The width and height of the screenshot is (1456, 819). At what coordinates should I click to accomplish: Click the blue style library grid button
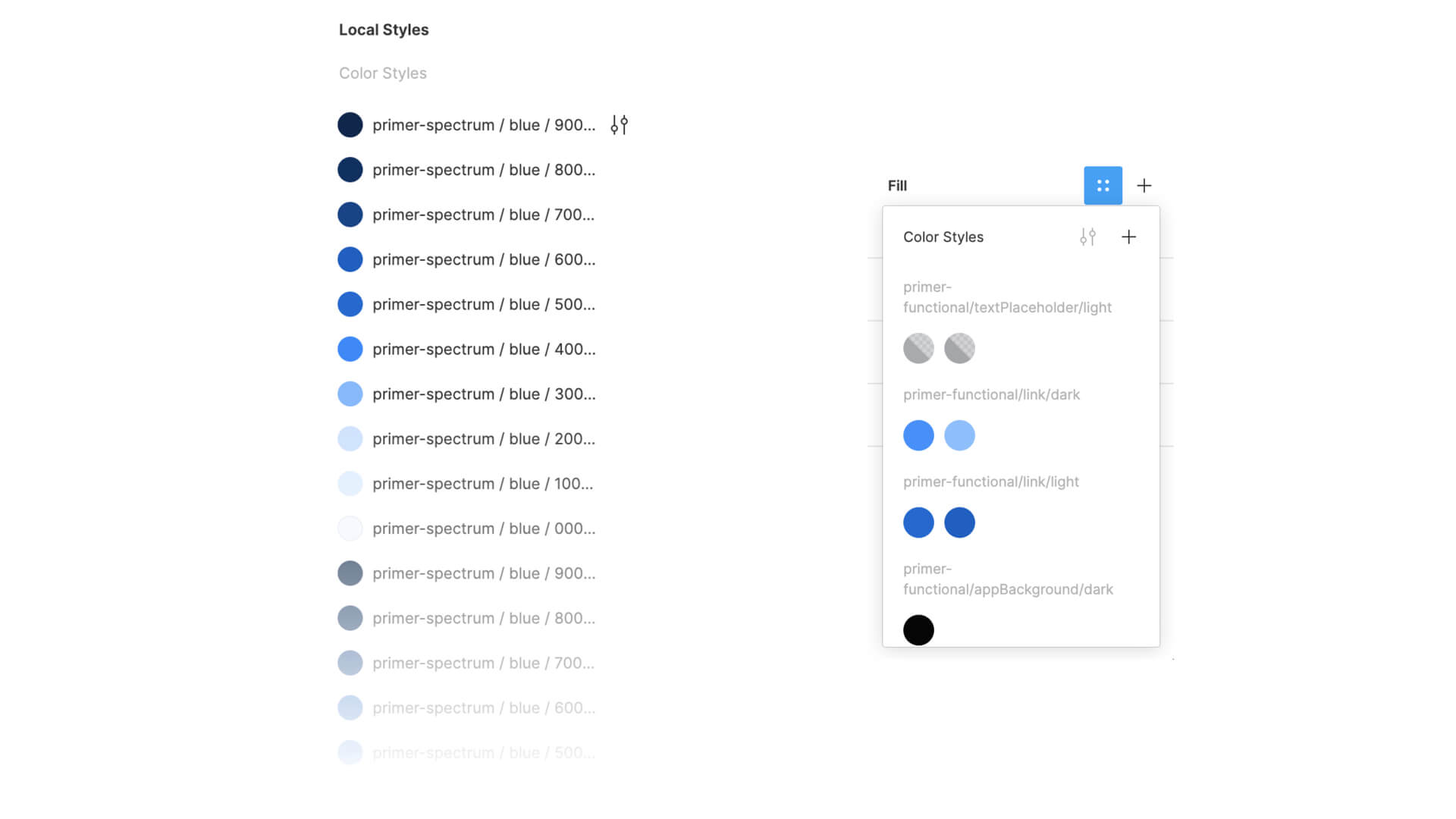[x=1103, y=185]
